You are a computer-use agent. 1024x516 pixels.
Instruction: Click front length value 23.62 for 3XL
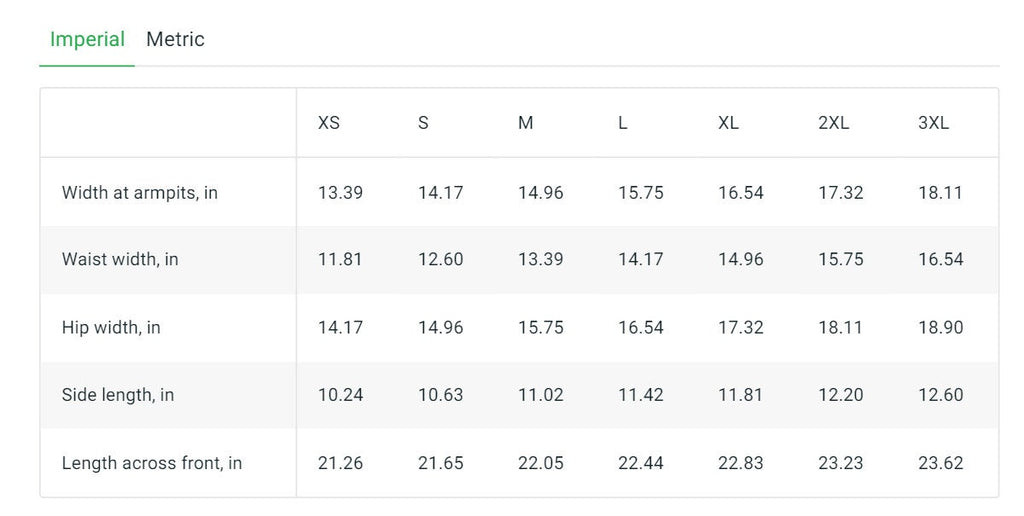940,463
